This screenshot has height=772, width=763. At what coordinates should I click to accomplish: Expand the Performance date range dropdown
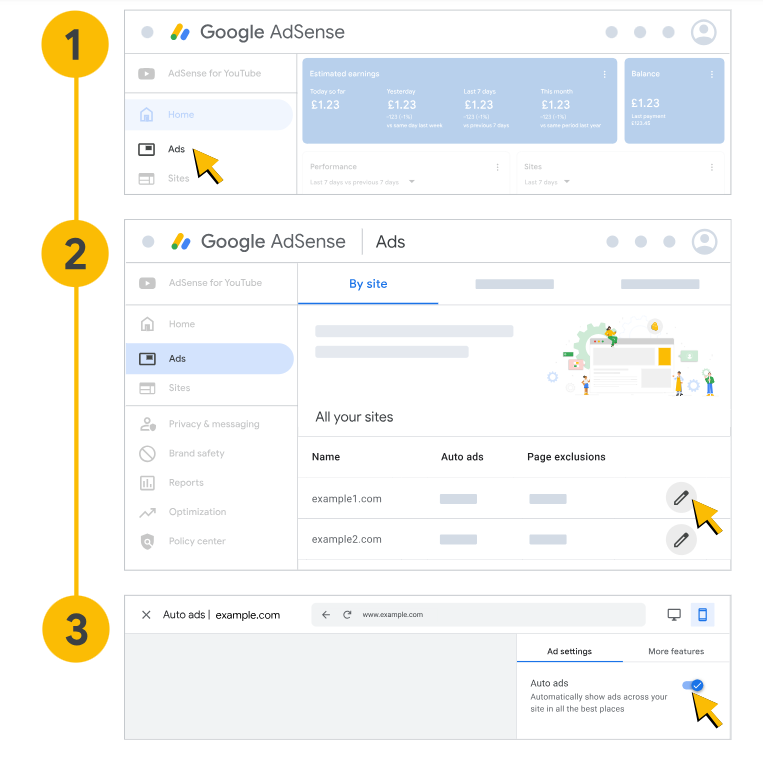click(411, 182)
